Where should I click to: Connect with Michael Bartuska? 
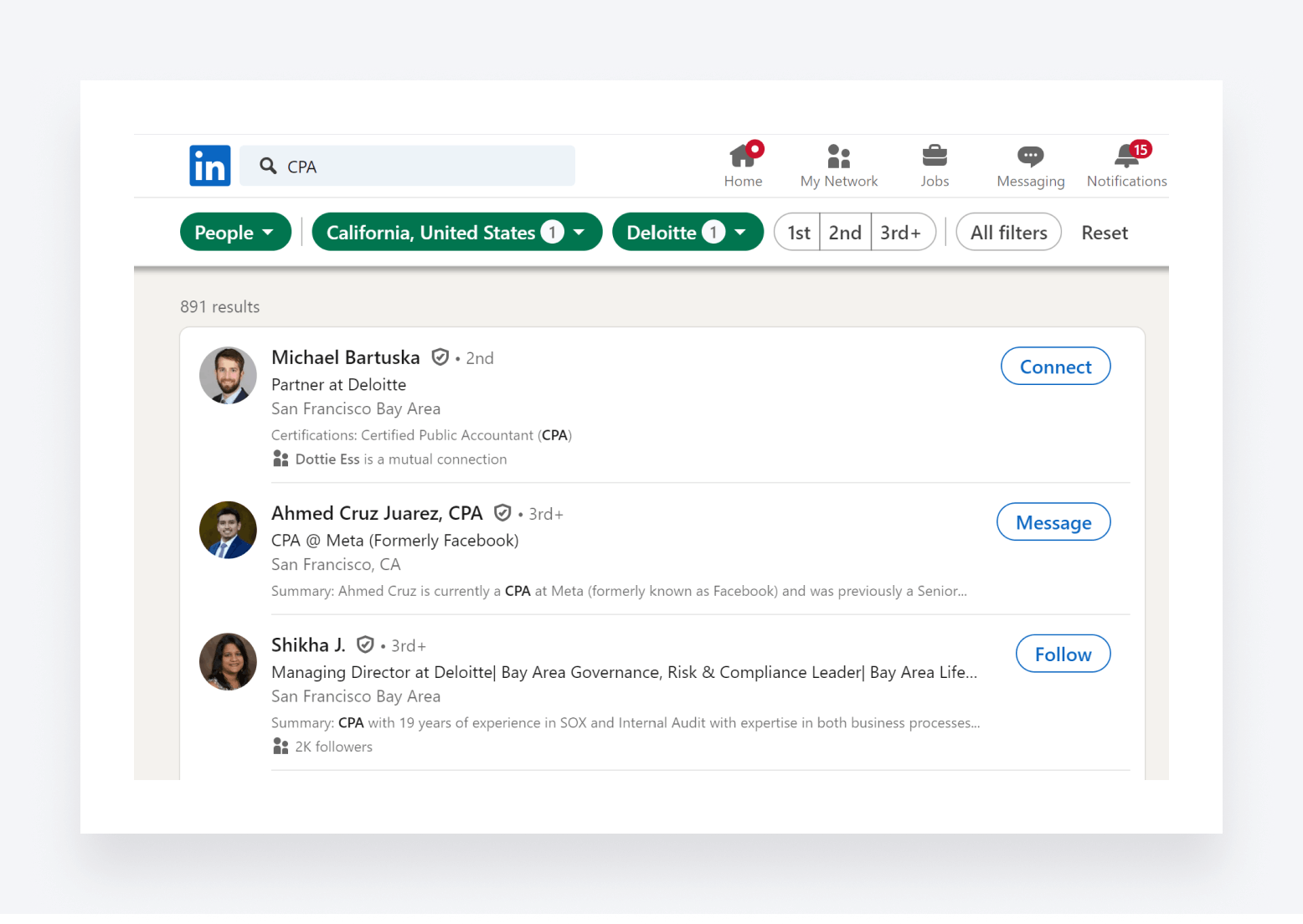pyautogui.click(x=1055, y=367)
